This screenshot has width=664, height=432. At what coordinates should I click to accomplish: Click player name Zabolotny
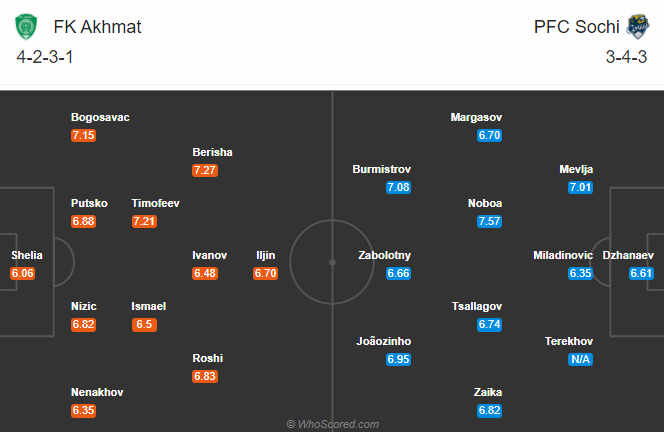click(385, 255)
